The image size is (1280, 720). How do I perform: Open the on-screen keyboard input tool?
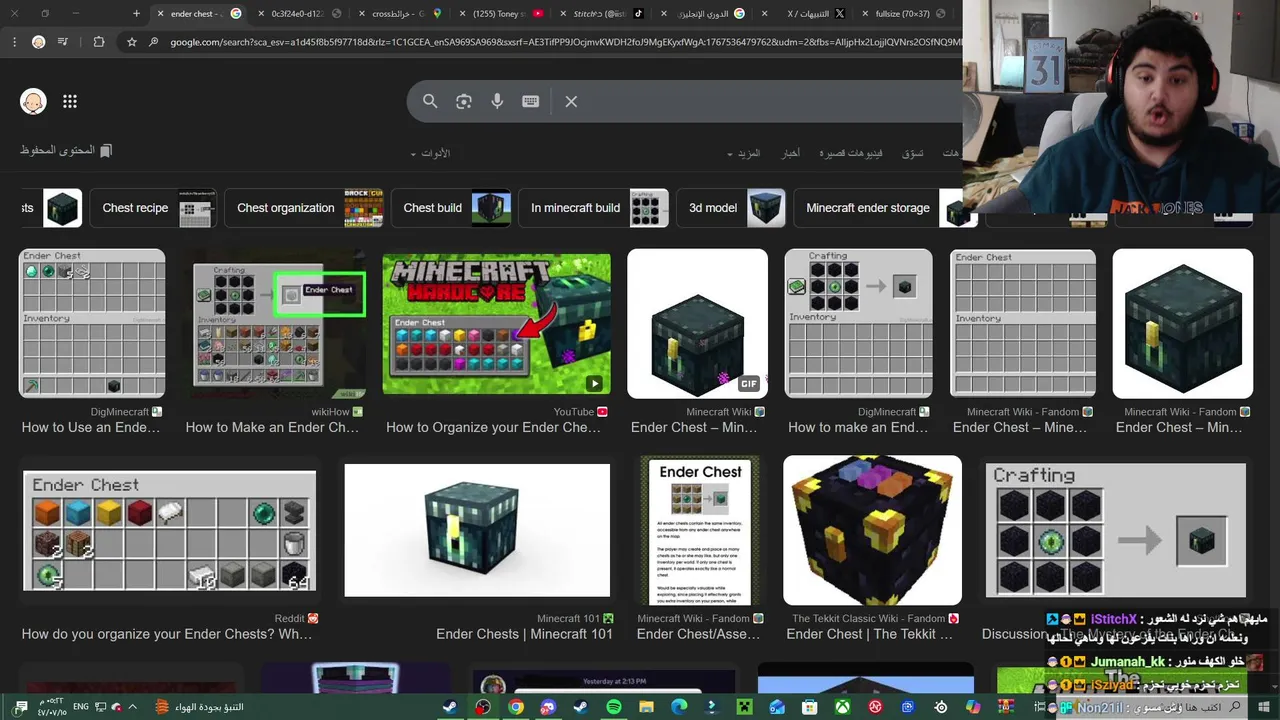pos(531,101)
